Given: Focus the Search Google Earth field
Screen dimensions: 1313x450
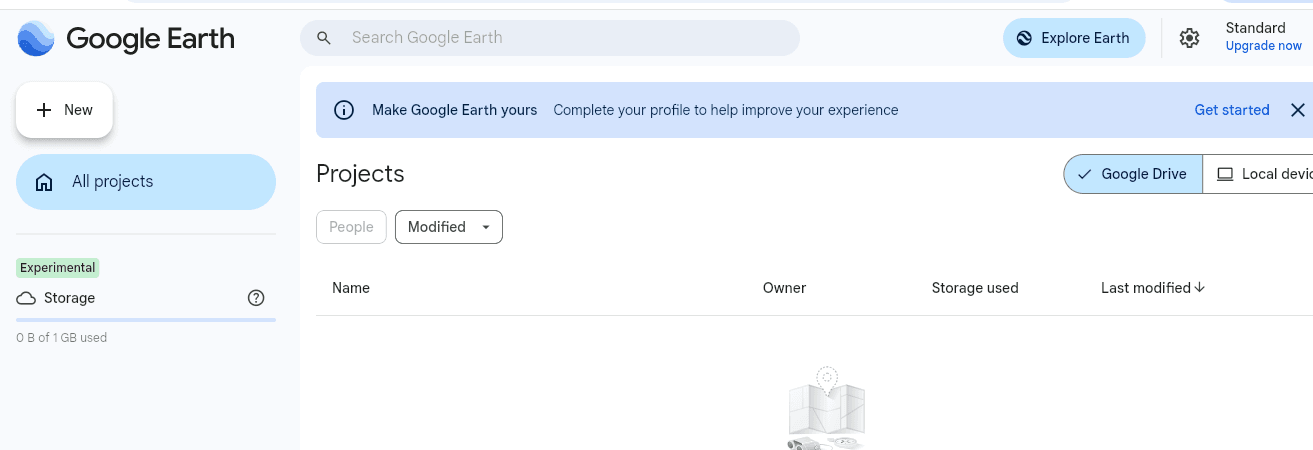Looking at the screenshot, I should tap(550, 38).
